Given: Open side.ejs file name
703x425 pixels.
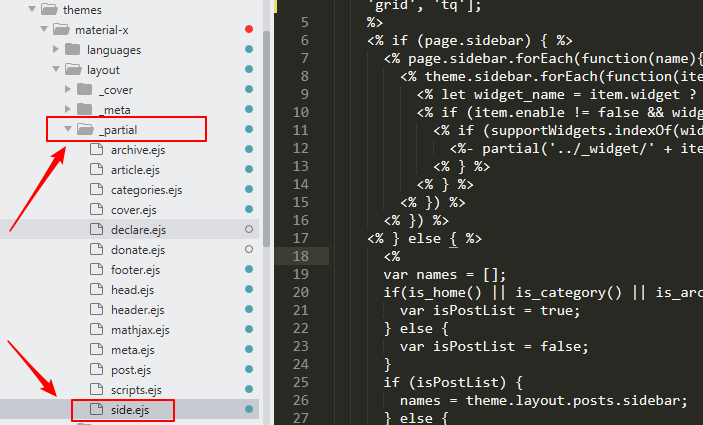Looking at the screenshot, I should pos(130,410).
